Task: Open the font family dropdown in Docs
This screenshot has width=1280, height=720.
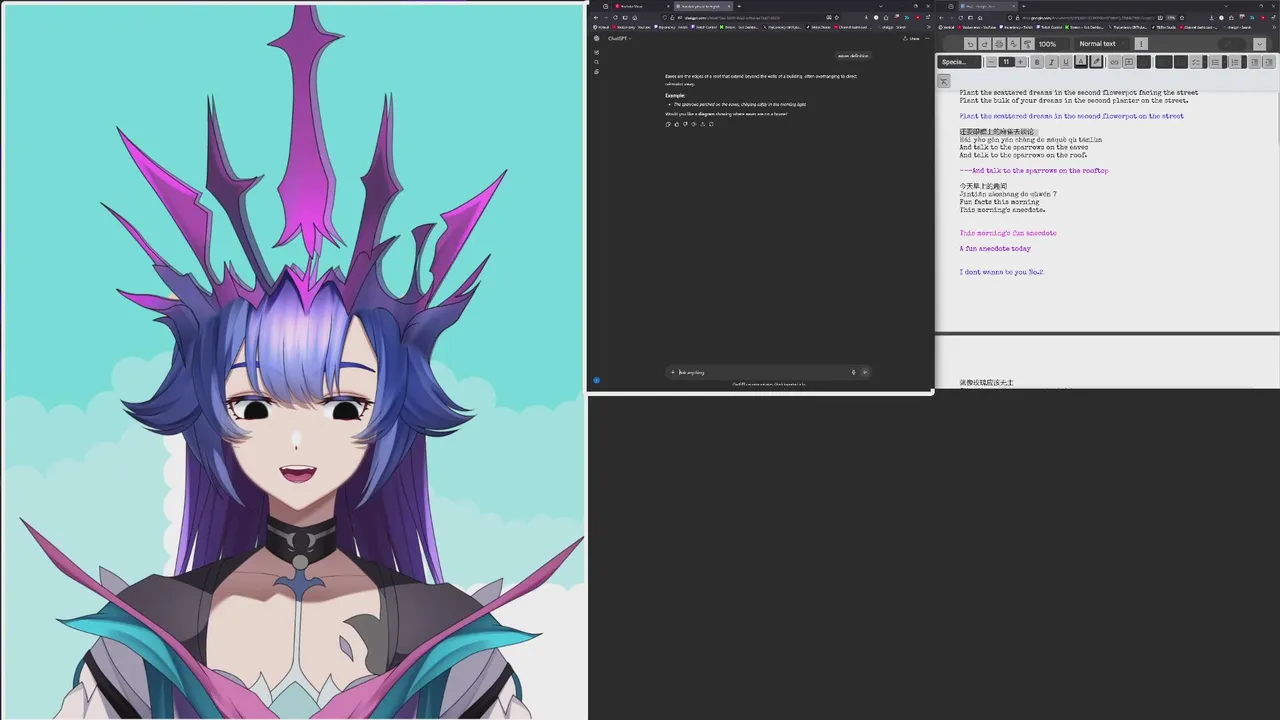Action: 960,62
